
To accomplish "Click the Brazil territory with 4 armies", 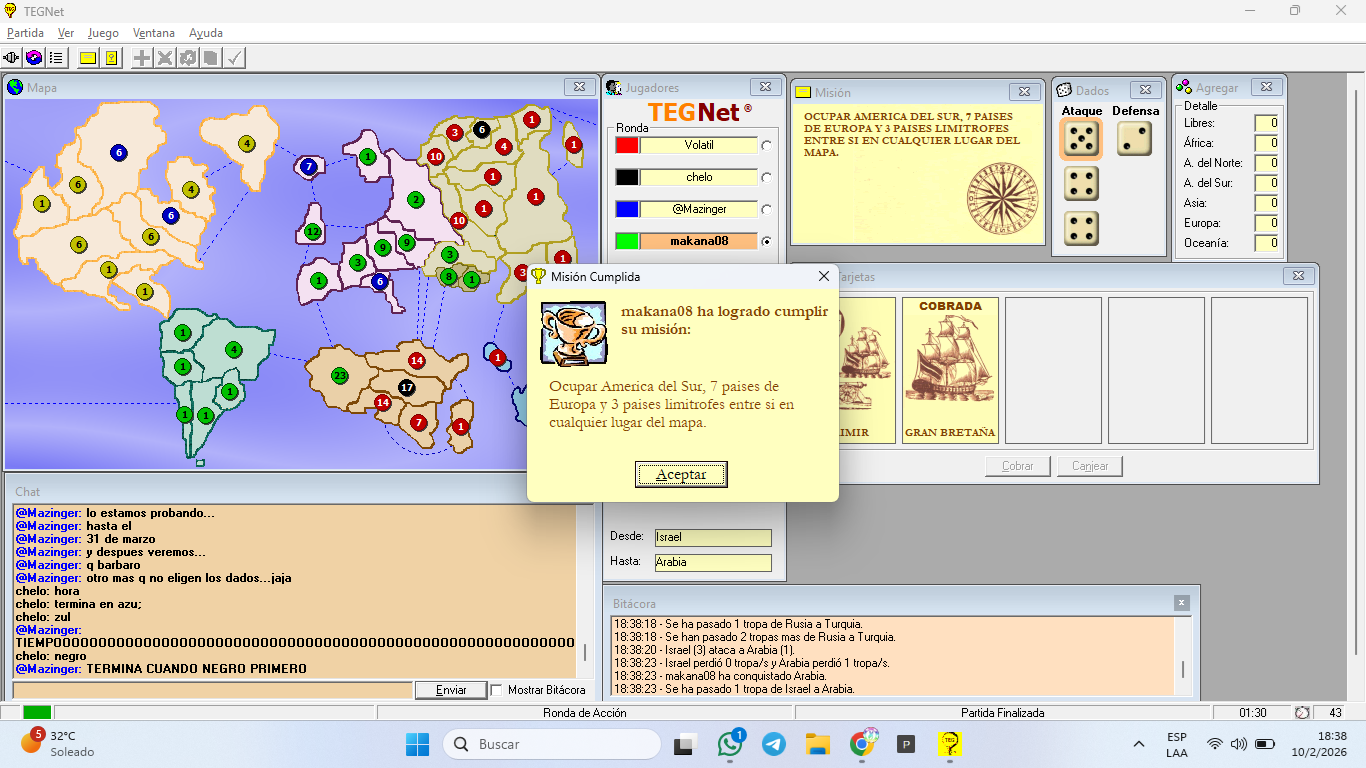I will click(234, 349).
